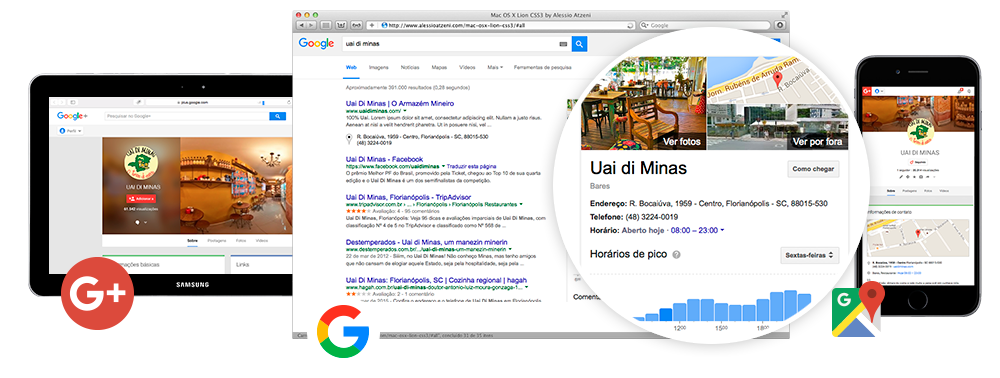Open 'Uai Di Minas | O Armazém Mineiro' result
Screen dimensions: 1000x378
400,103
